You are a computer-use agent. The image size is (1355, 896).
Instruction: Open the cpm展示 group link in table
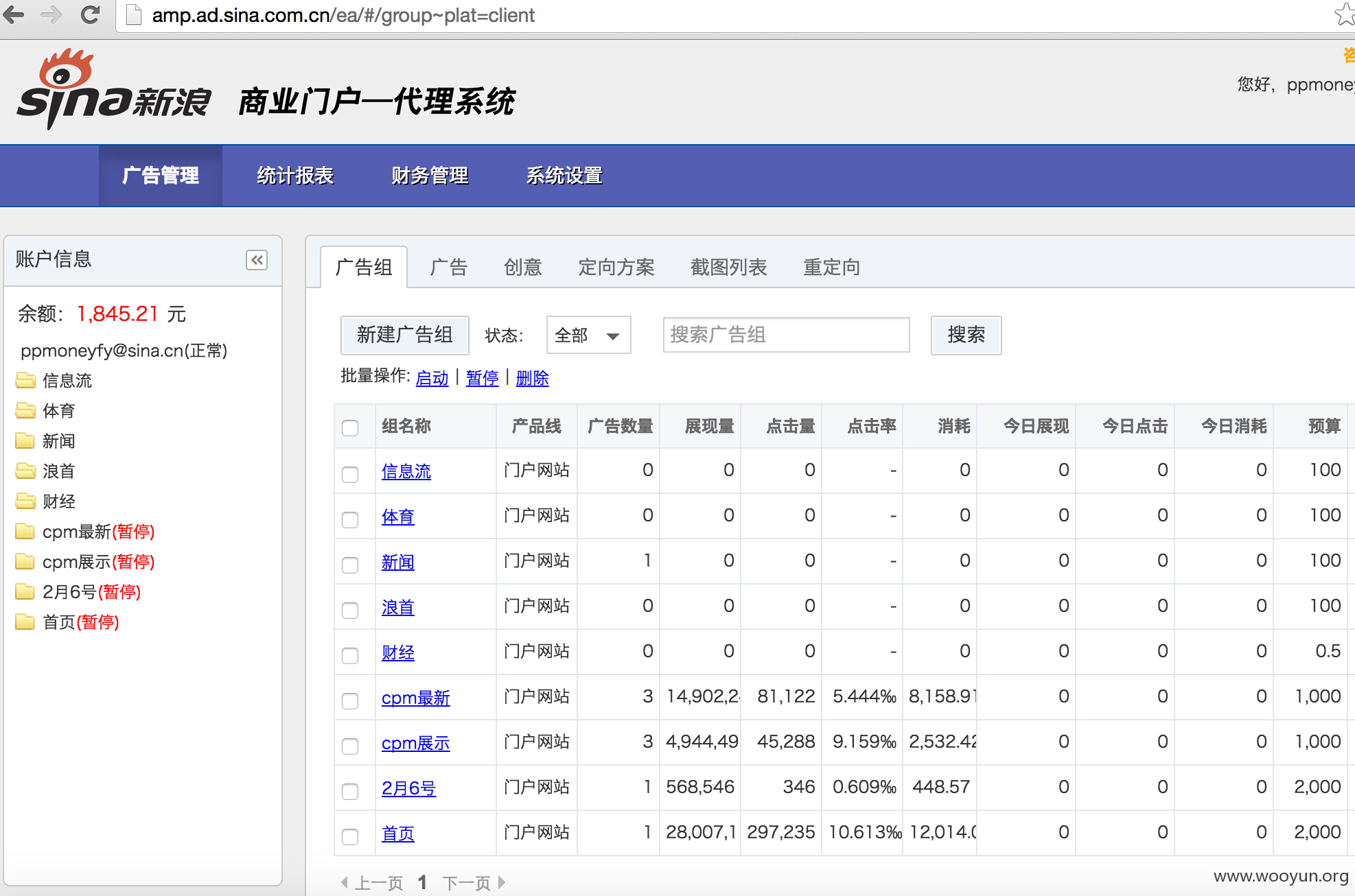[x=416, y=743]
